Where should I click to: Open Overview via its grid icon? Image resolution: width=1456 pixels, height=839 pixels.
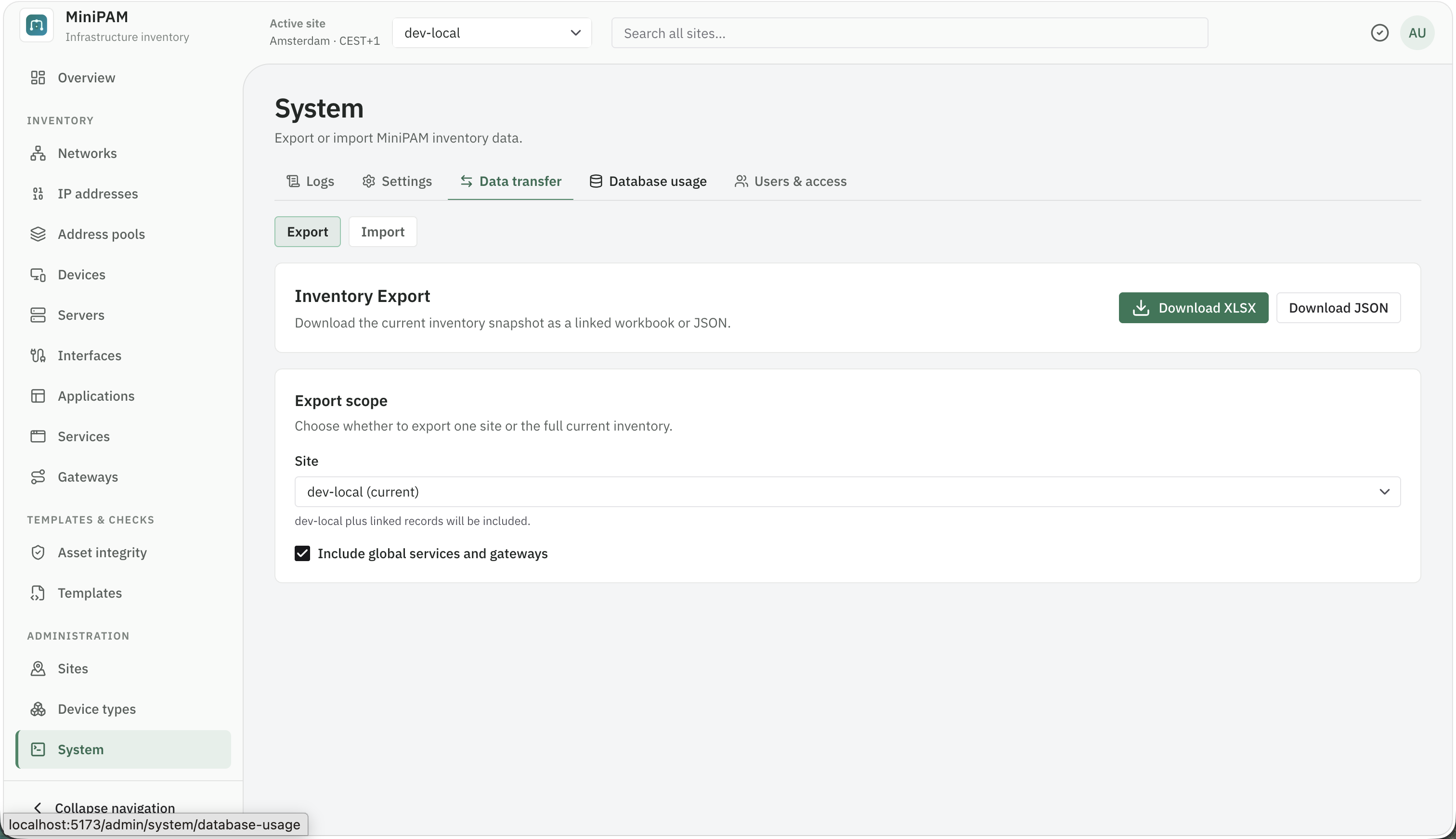tap(38, 78)
